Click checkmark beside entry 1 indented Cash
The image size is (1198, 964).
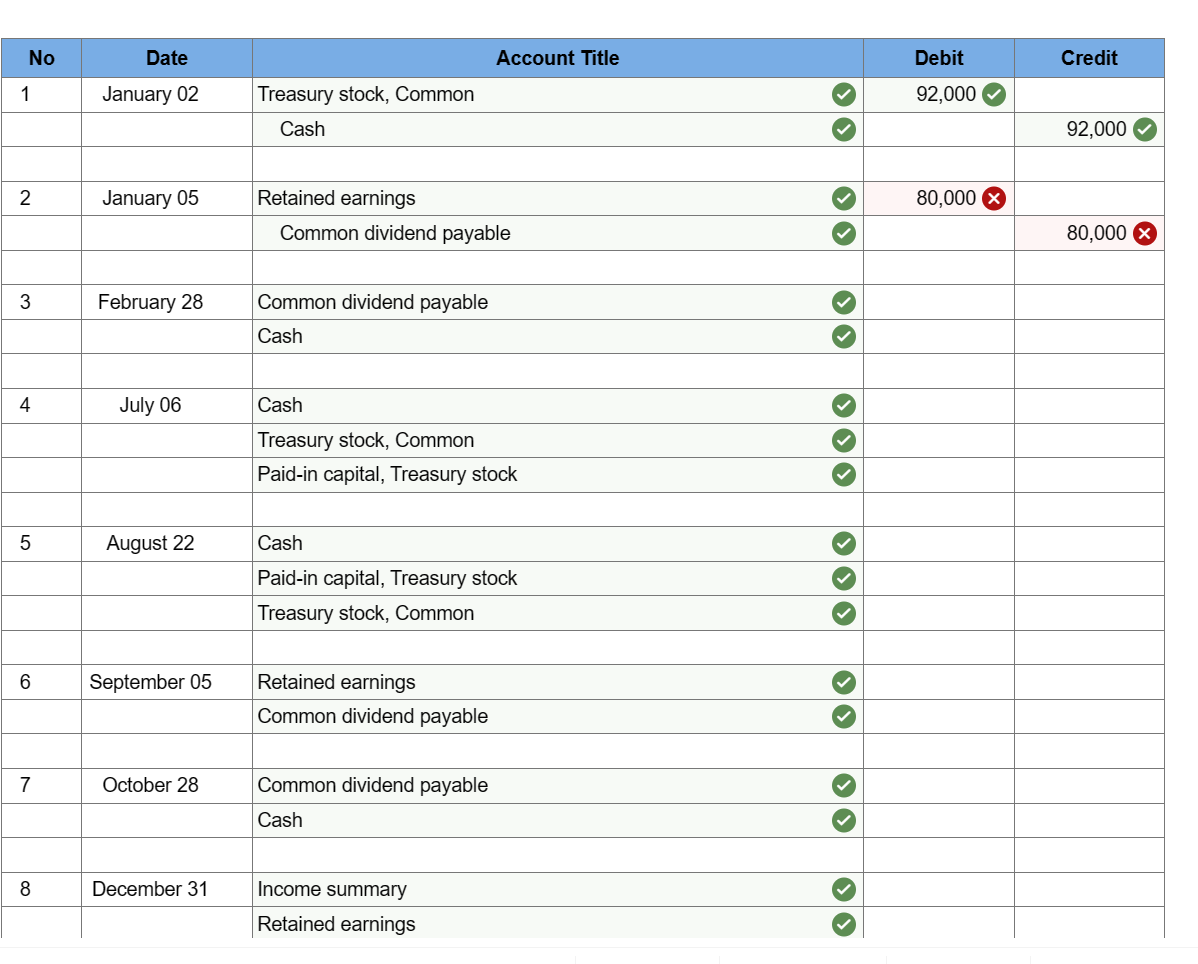[843, 130]
